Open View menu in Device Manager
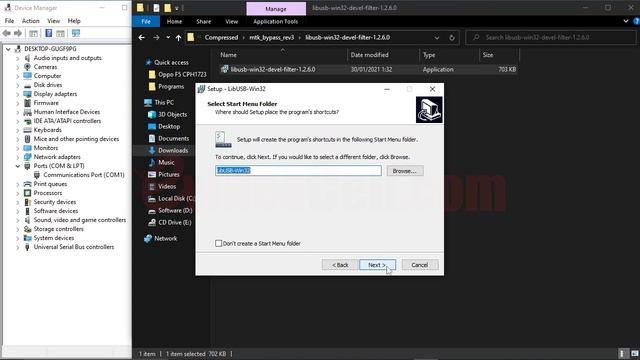This screenshot has width=640, height=360. tap(53, 21)
